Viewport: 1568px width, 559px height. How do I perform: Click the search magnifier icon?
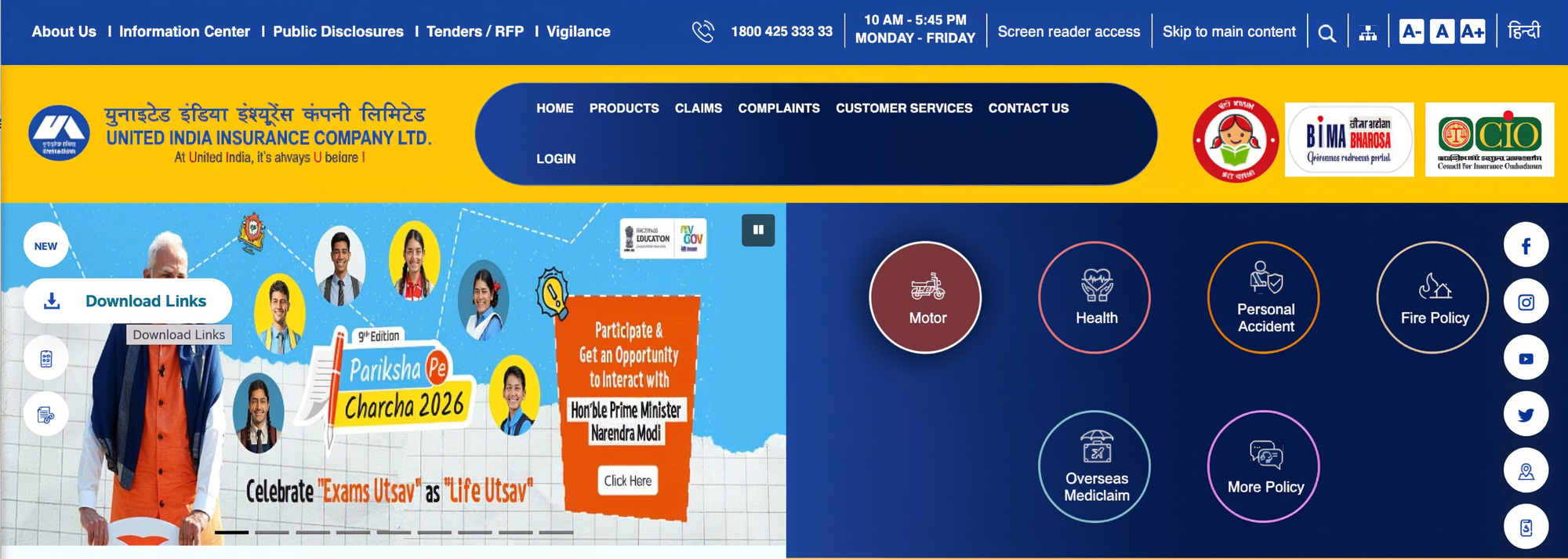pyautogui.click(x=1327, y=33)
